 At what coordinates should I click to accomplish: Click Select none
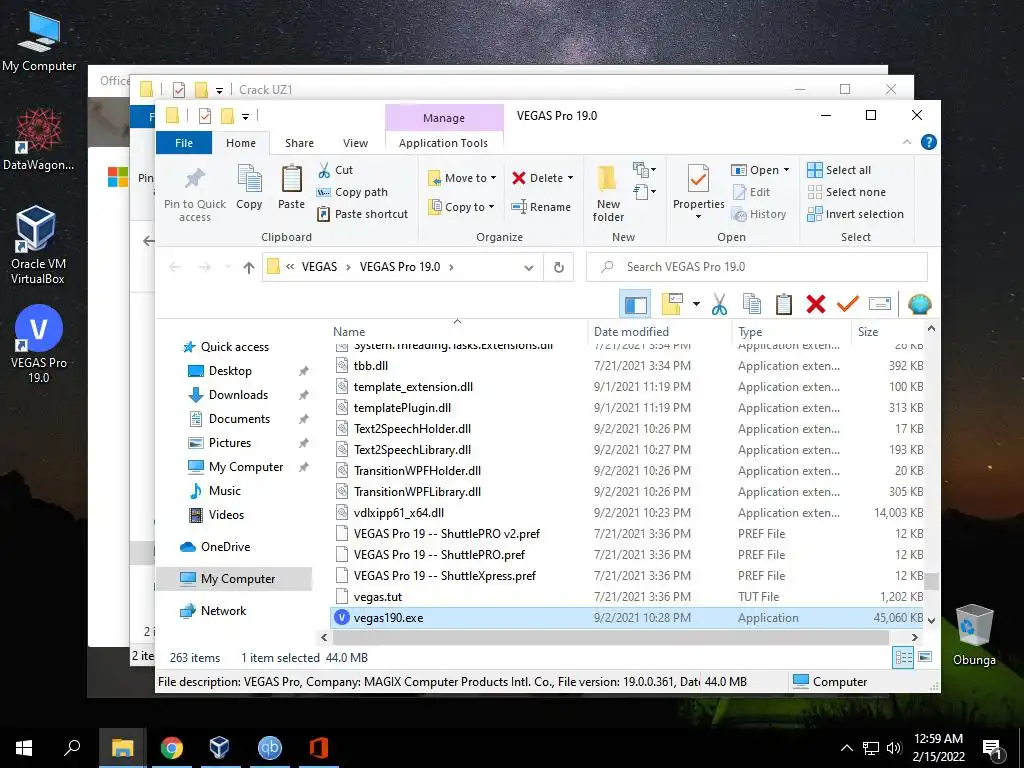[846, 192]
